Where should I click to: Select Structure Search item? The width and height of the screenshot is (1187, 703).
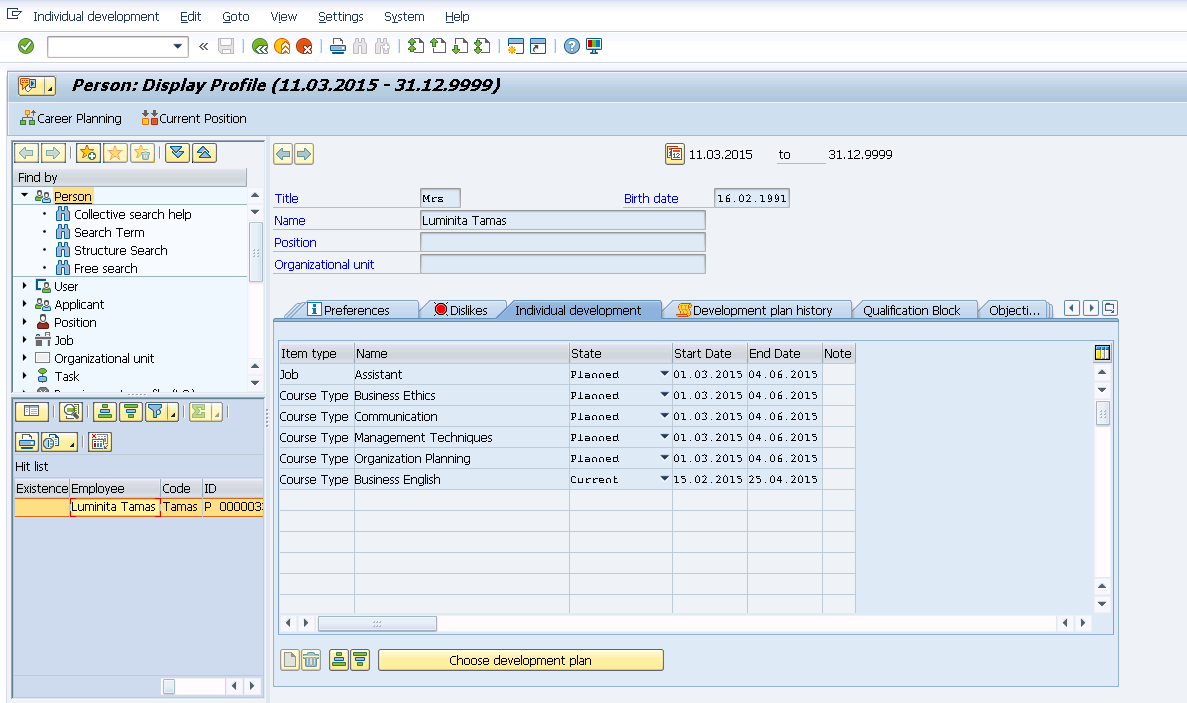(120, 250)
